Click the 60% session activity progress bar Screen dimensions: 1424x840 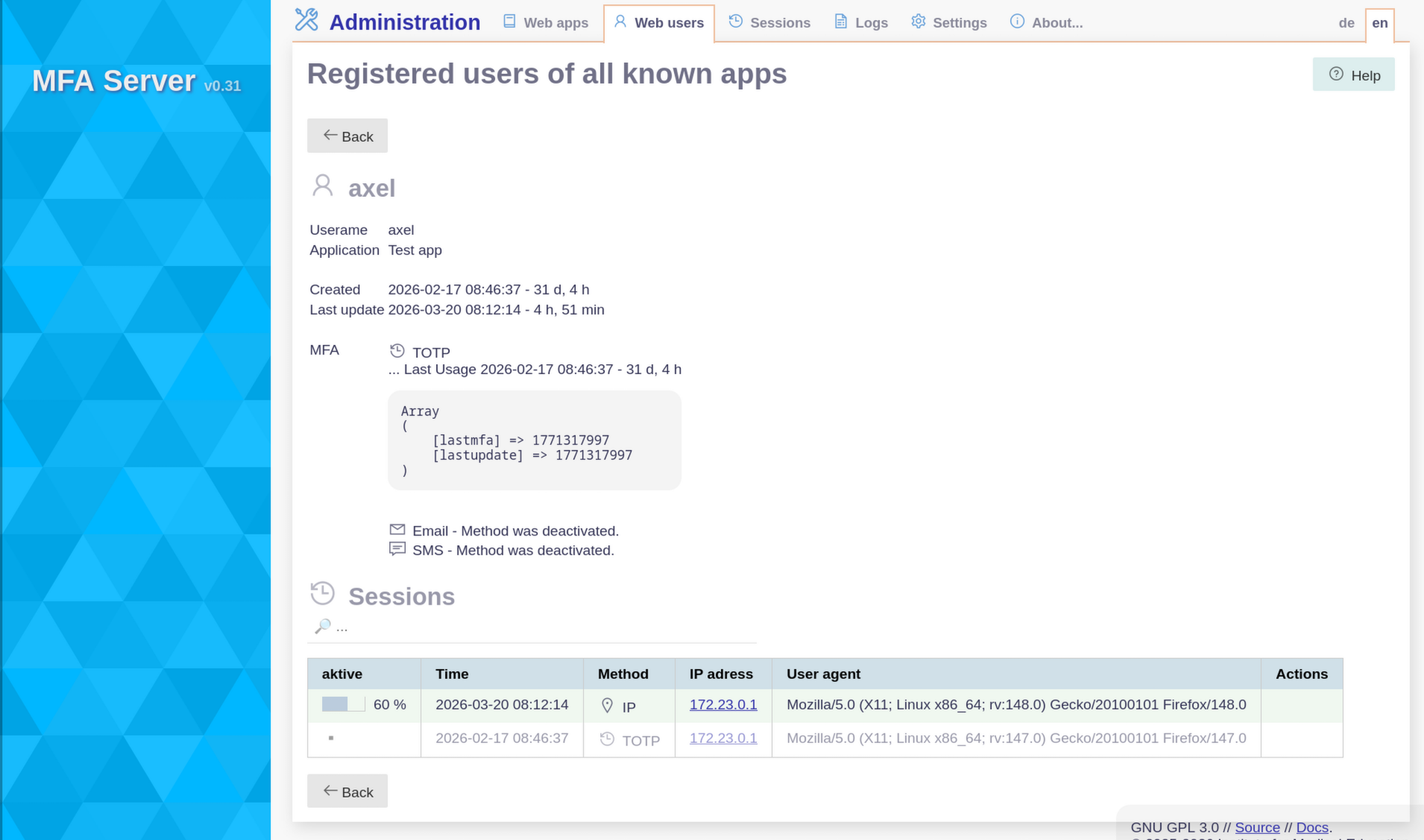pos(343,703)
